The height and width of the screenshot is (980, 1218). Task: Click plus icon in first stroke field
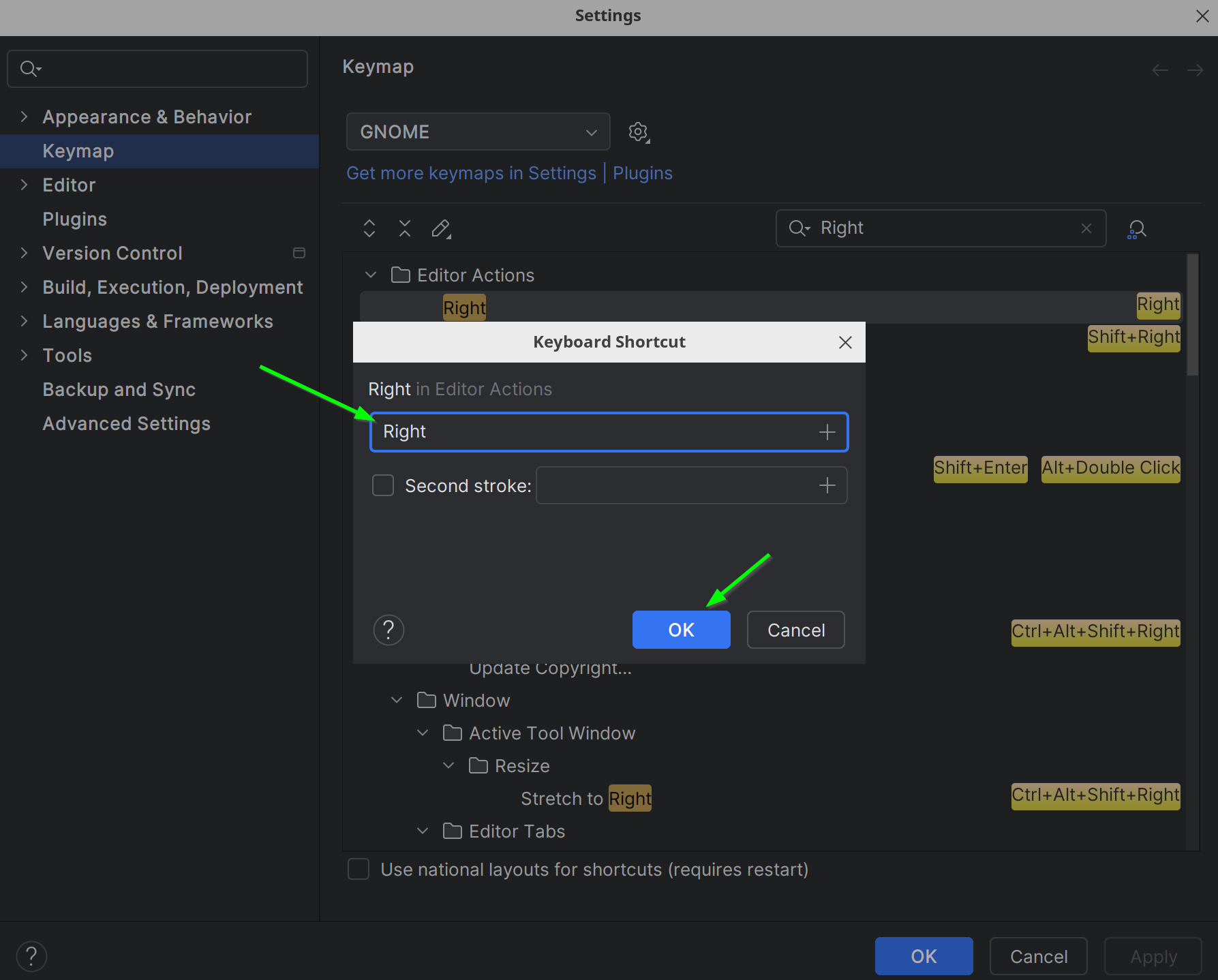(x=827, y=432)
